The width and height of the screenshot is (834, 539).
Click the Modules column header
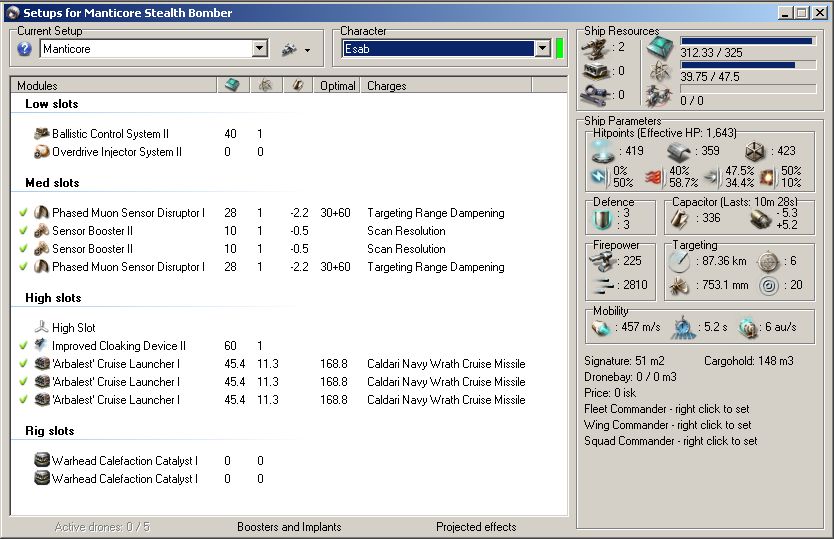(x=113, y=85)
